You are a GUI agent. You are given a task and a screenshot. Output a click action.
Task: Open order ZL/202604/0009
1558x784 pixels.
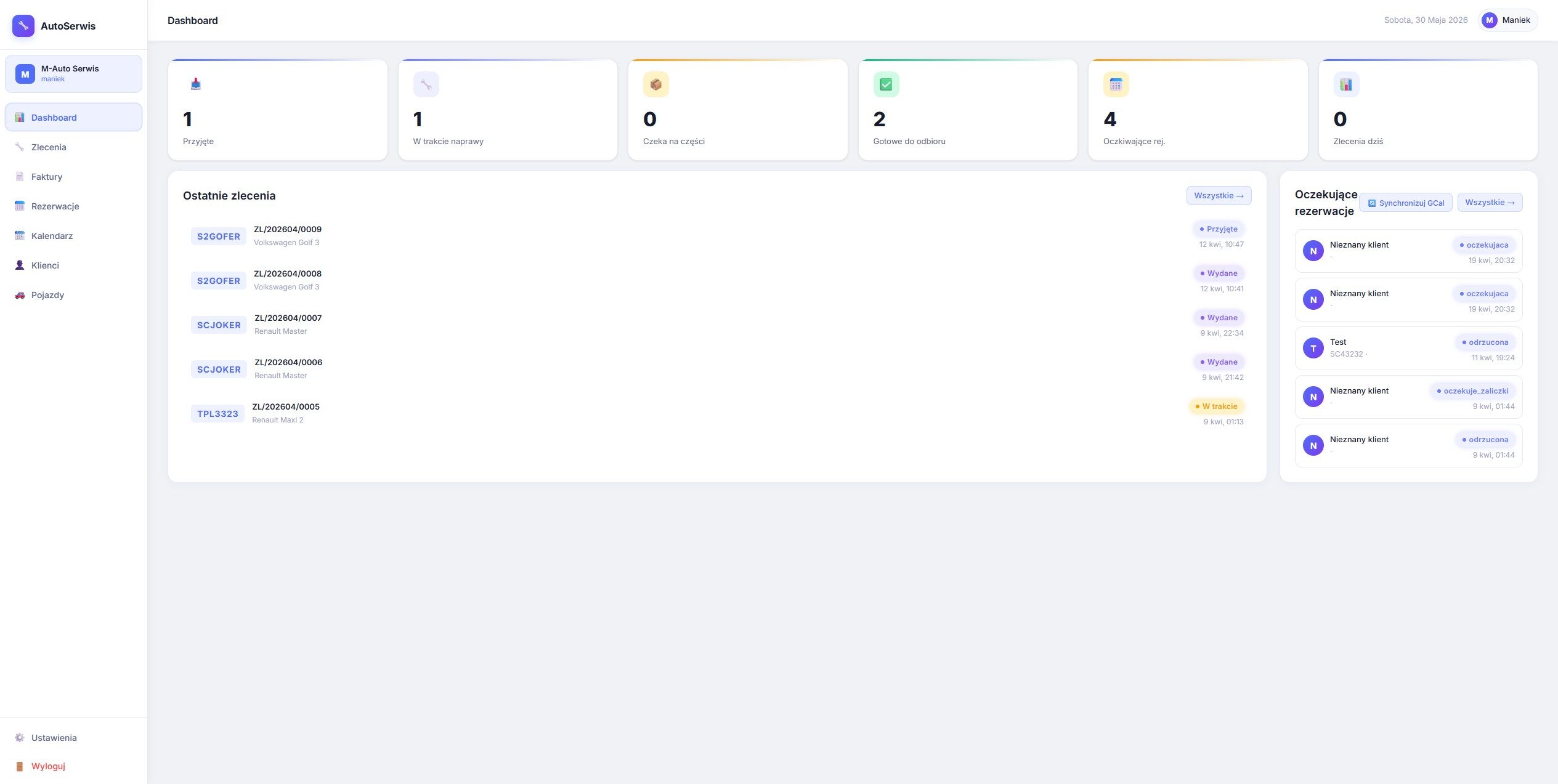coord(717,236)
